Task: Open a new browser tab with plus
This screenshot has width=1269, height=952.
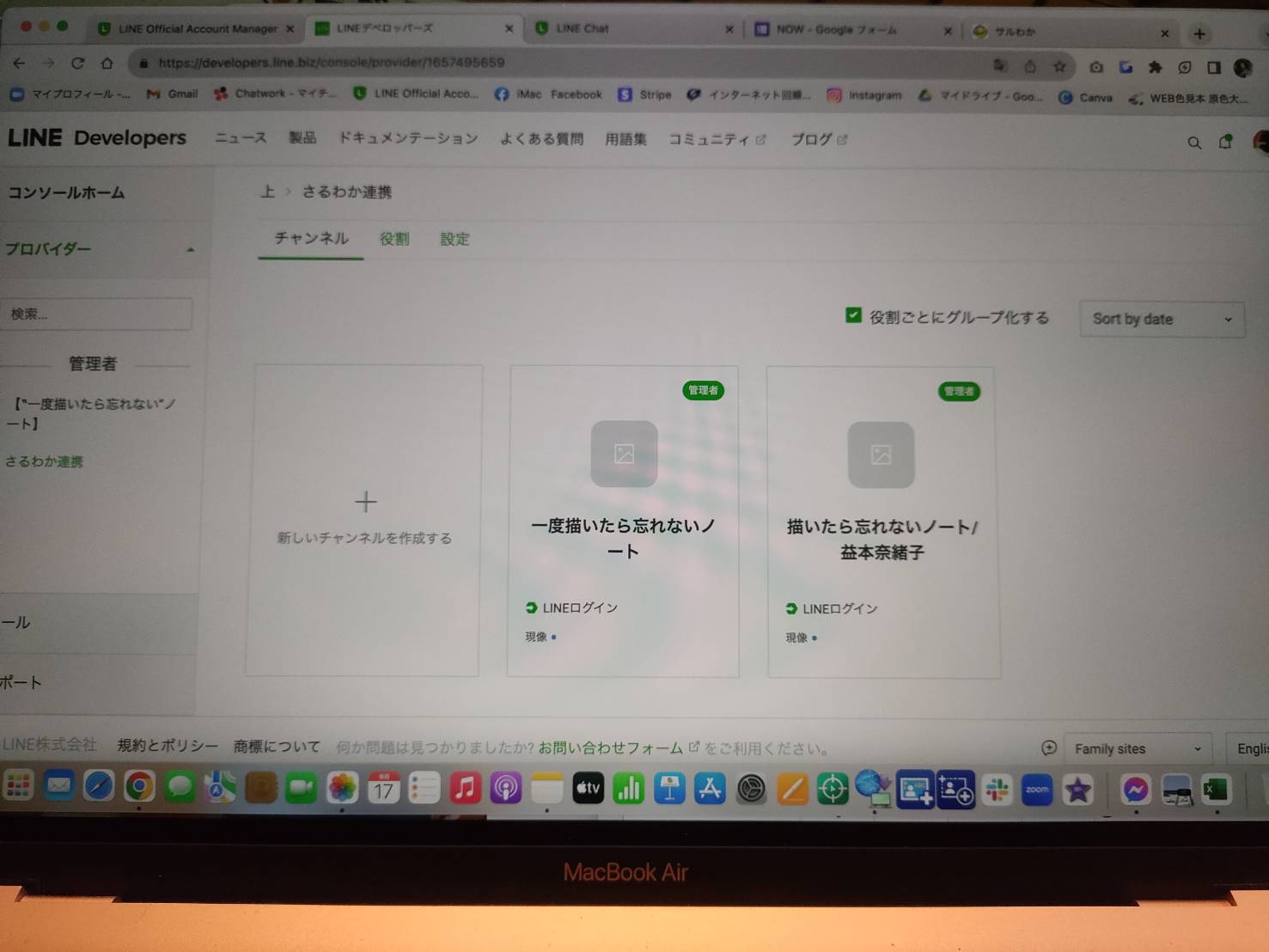Action: [x=1199, y=34]
